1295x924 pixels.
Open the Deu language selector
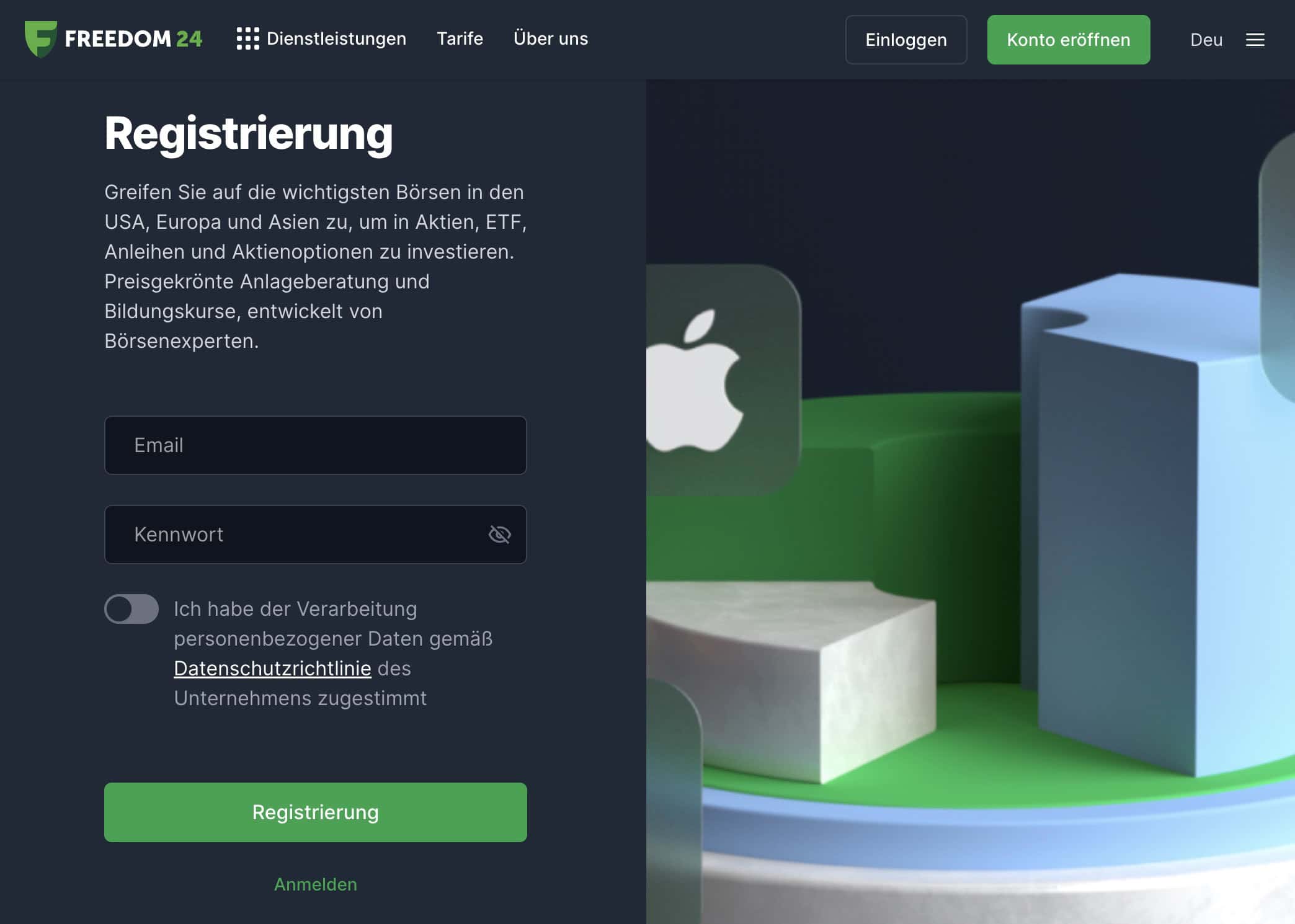(x=1206, y=40)
